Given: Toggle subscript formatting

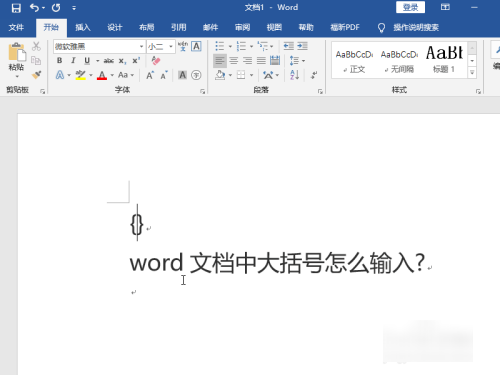Looking at the screenshot, I should coord(122,61).
